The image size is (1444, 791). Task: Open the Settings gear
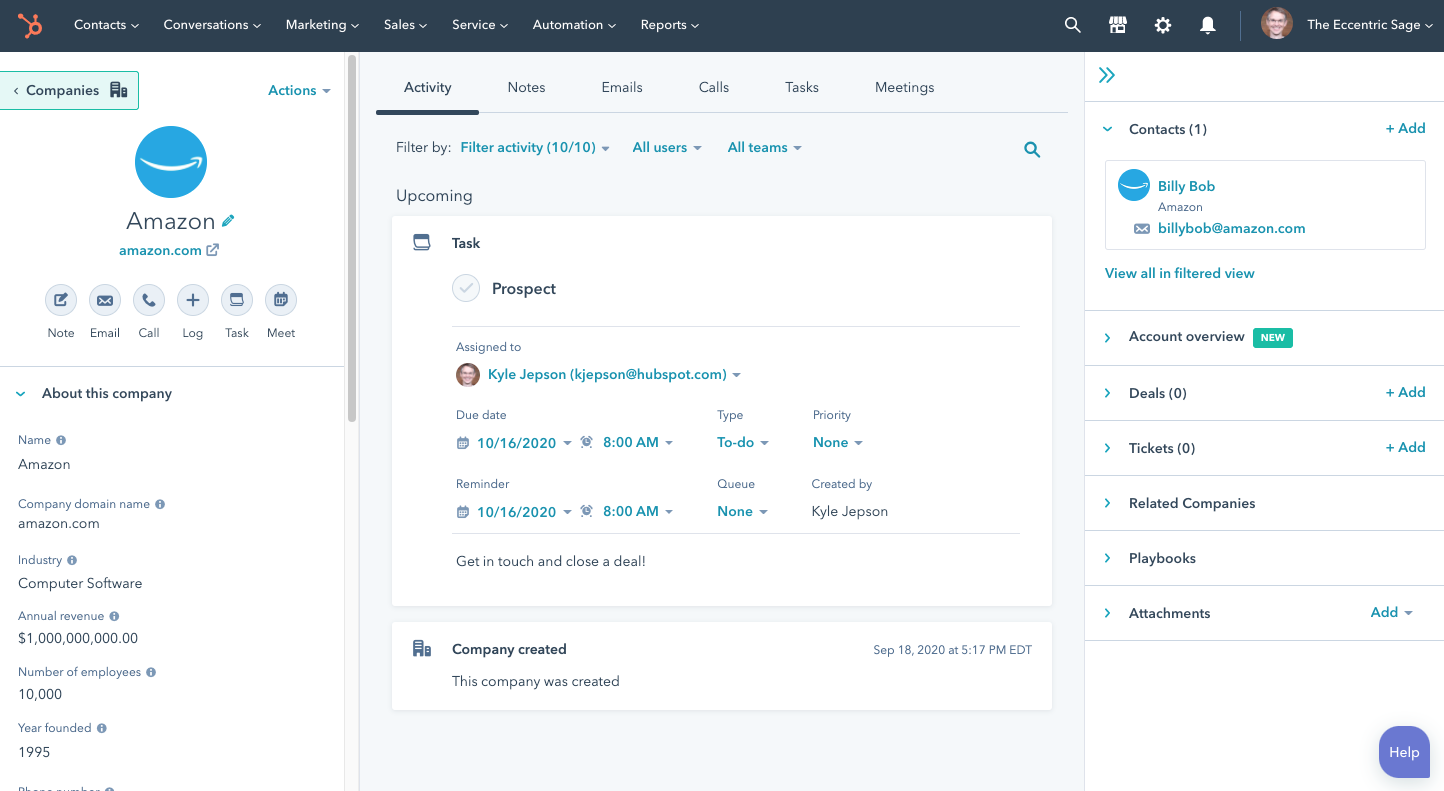point(1162,24)
